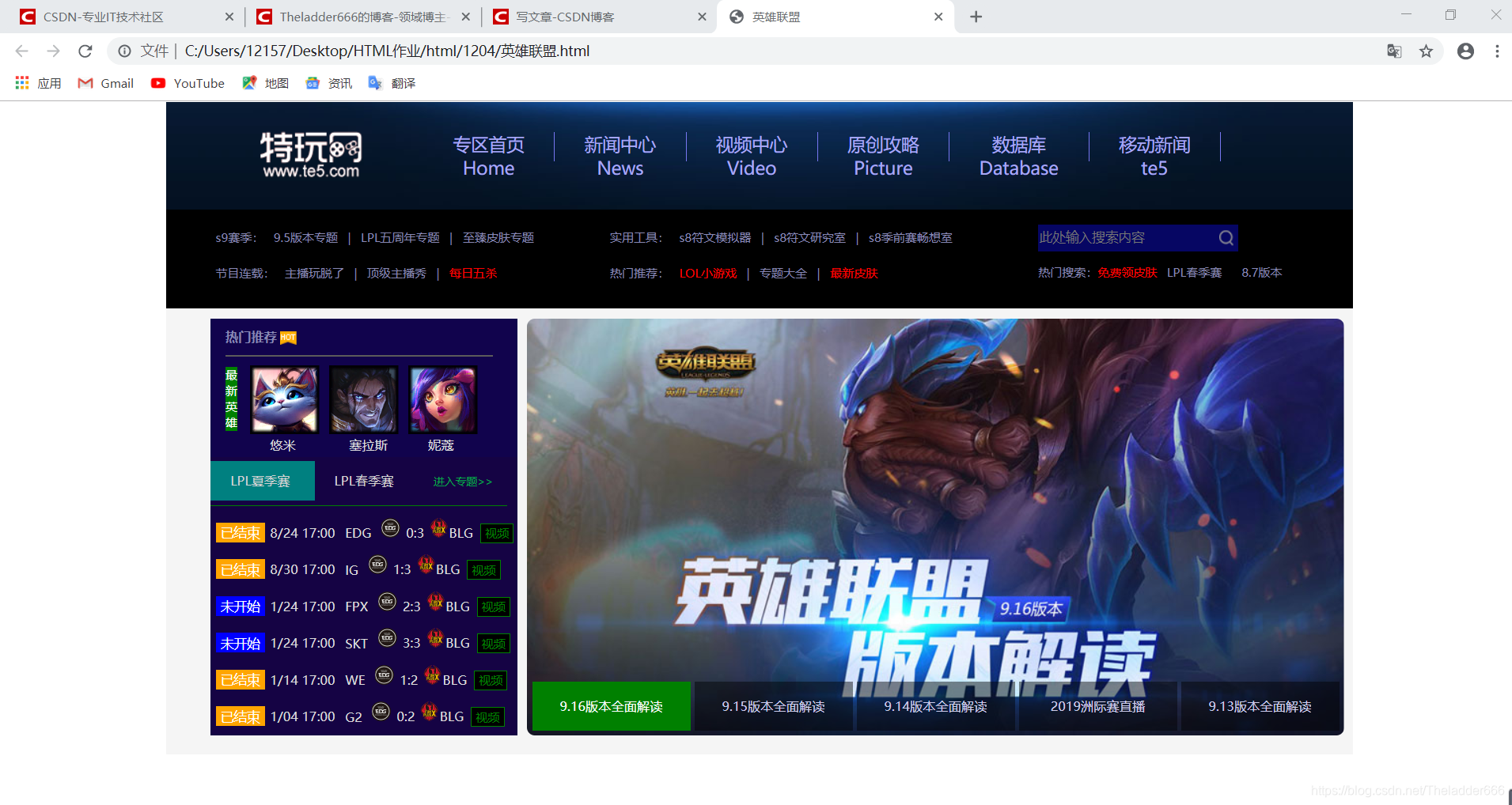
Task: Open the Apps shortcut in the bookmarks bar
Action: pyautogui.click(x=38, y=83)
